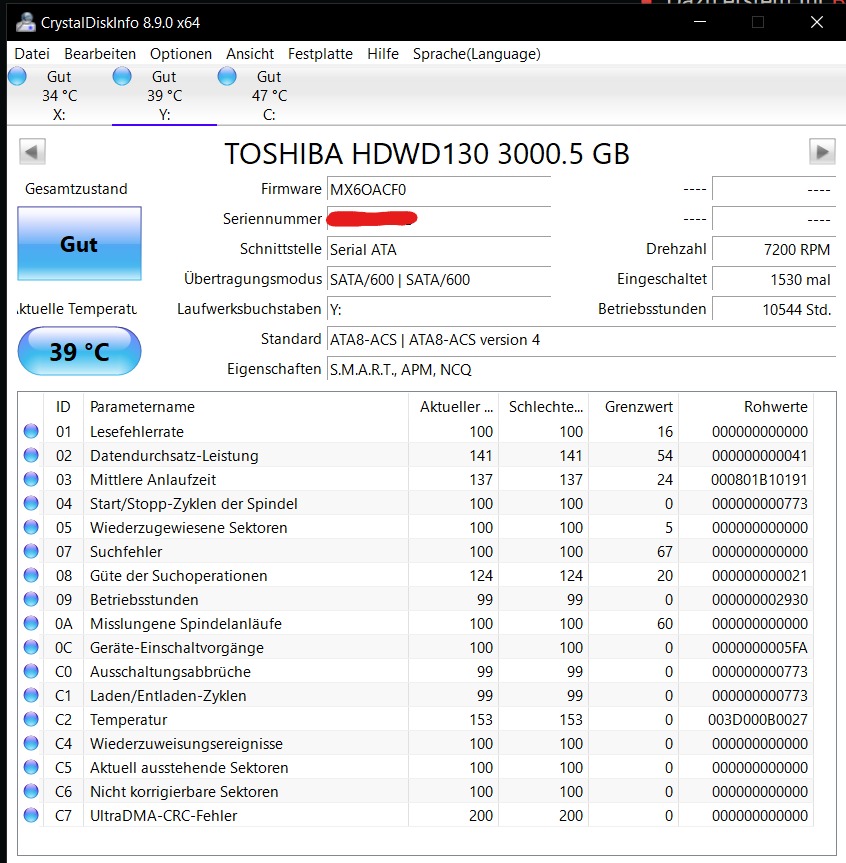The height and width of the screenshot is (863, 846).
Task: Click the Betriebsstunden value 10544 Std.
Action: coord(774,309)
